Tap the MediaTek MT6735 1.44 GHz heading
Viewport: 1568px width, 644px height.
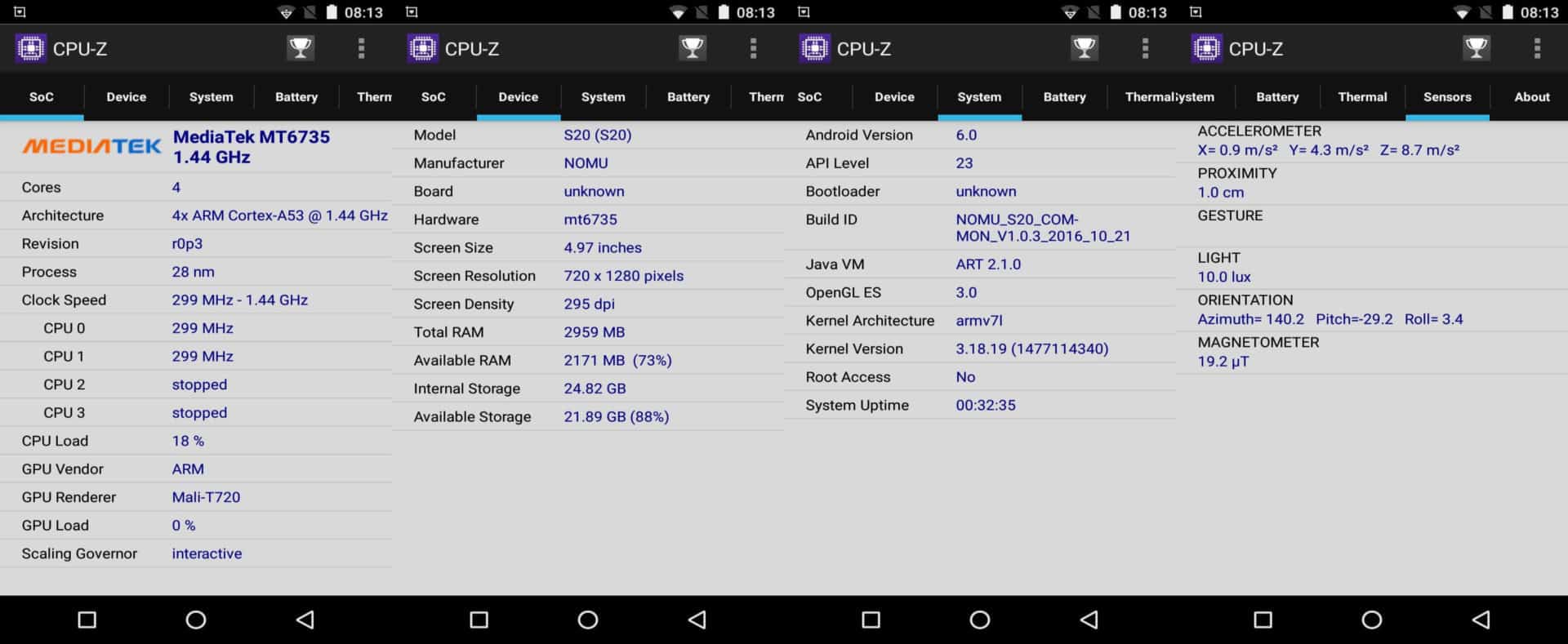[x=252, y=147]
